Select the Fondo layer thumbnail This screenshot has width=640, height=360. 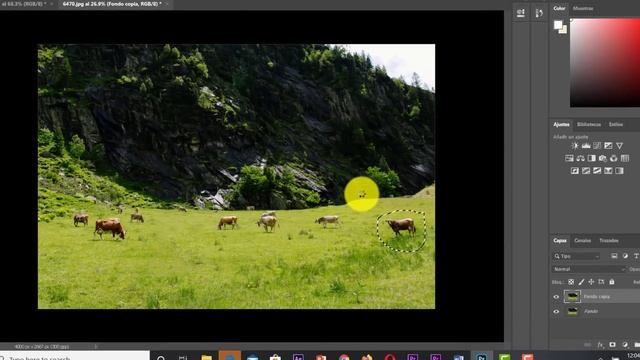(x=572, y=311)
